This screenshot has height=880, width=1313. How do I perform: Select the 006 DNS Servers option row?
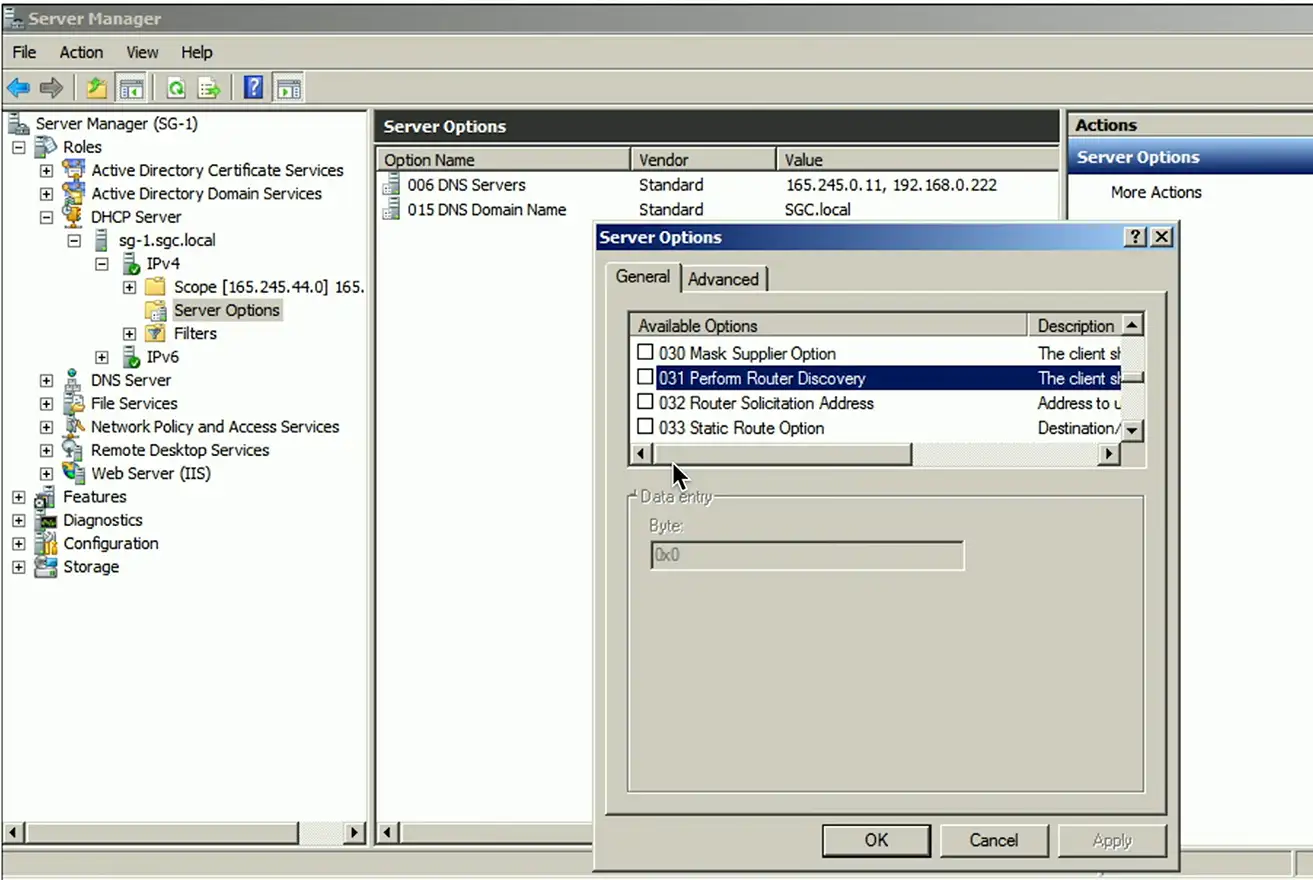466,185
